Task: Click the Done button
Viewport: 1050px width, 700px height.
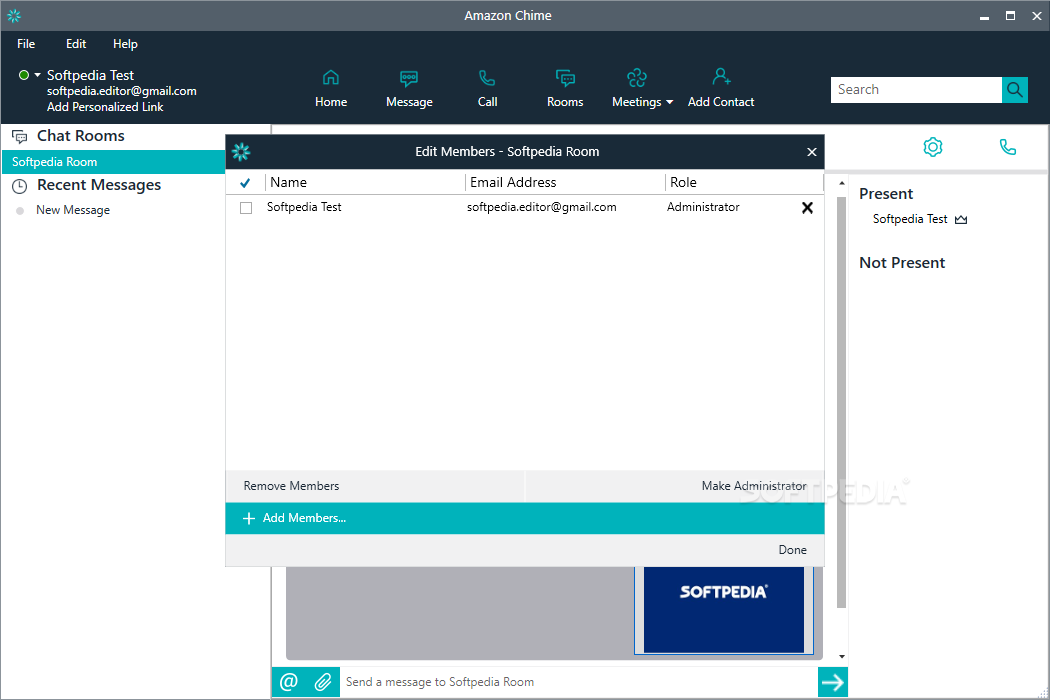Action: 792,550
